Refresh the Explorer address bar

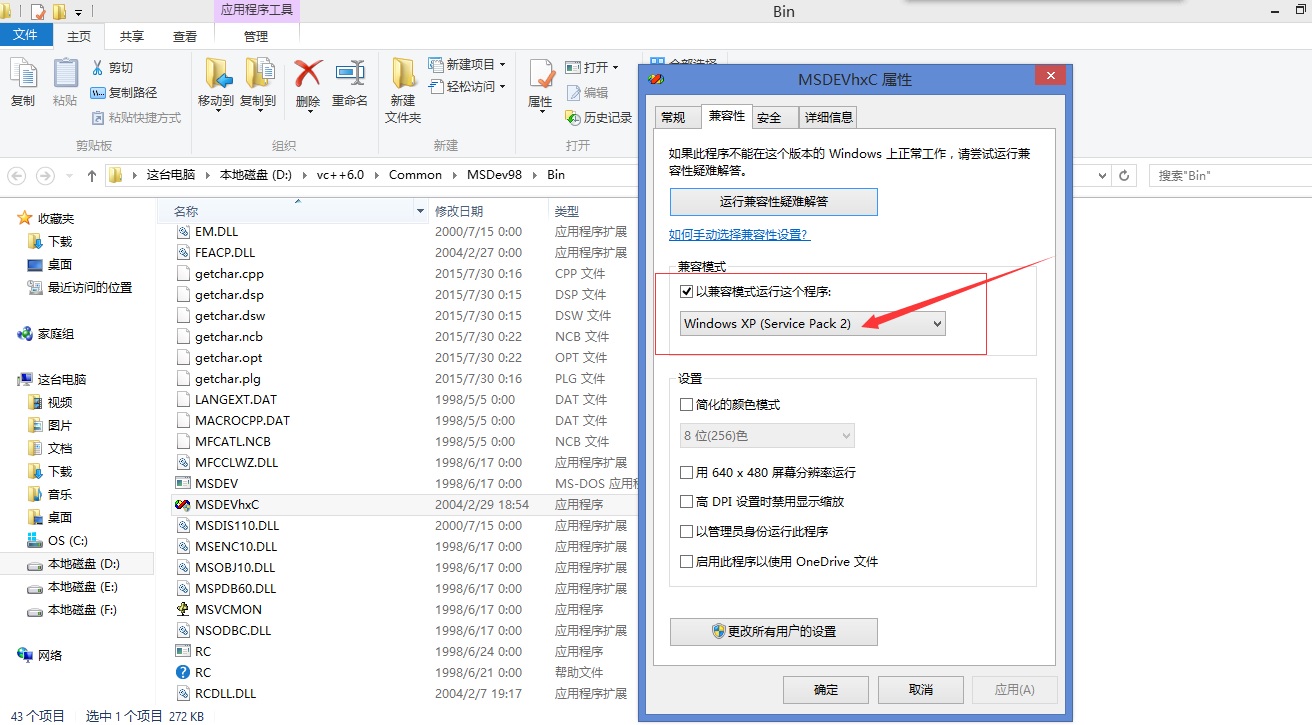(x=1124, y=175)
